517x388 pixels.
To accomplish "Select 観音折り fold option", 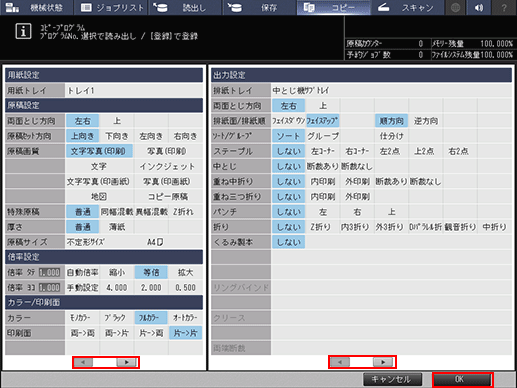I will click(x=460, y=227).
